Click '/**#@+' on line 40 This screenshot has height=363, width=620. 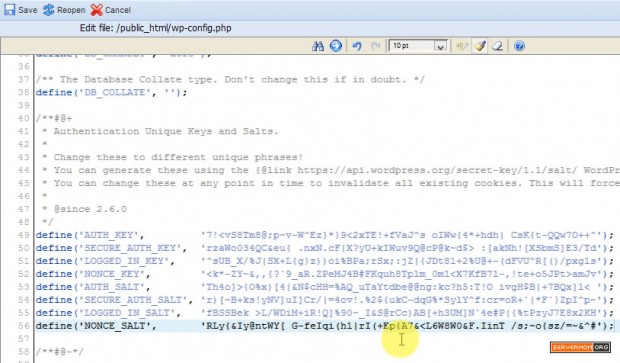tap(54, 118)
